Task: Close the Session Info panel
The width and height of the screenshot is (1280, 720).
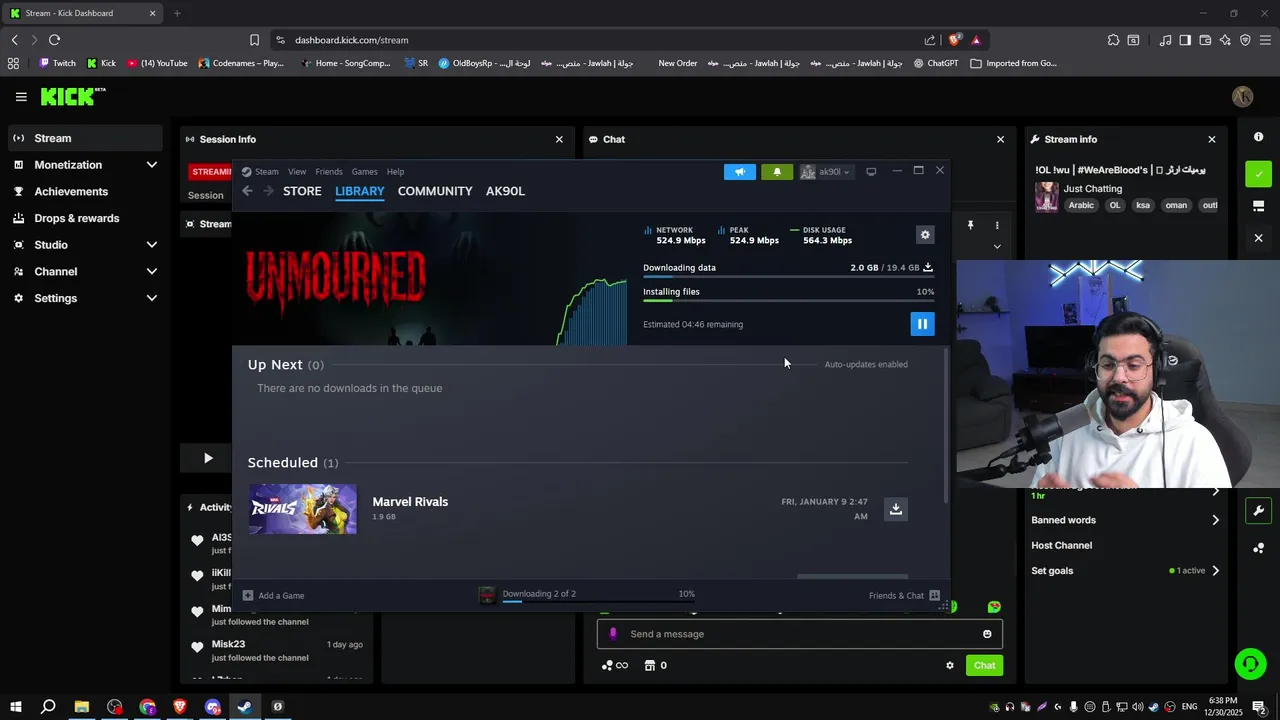Action: (x=559, y=140)
